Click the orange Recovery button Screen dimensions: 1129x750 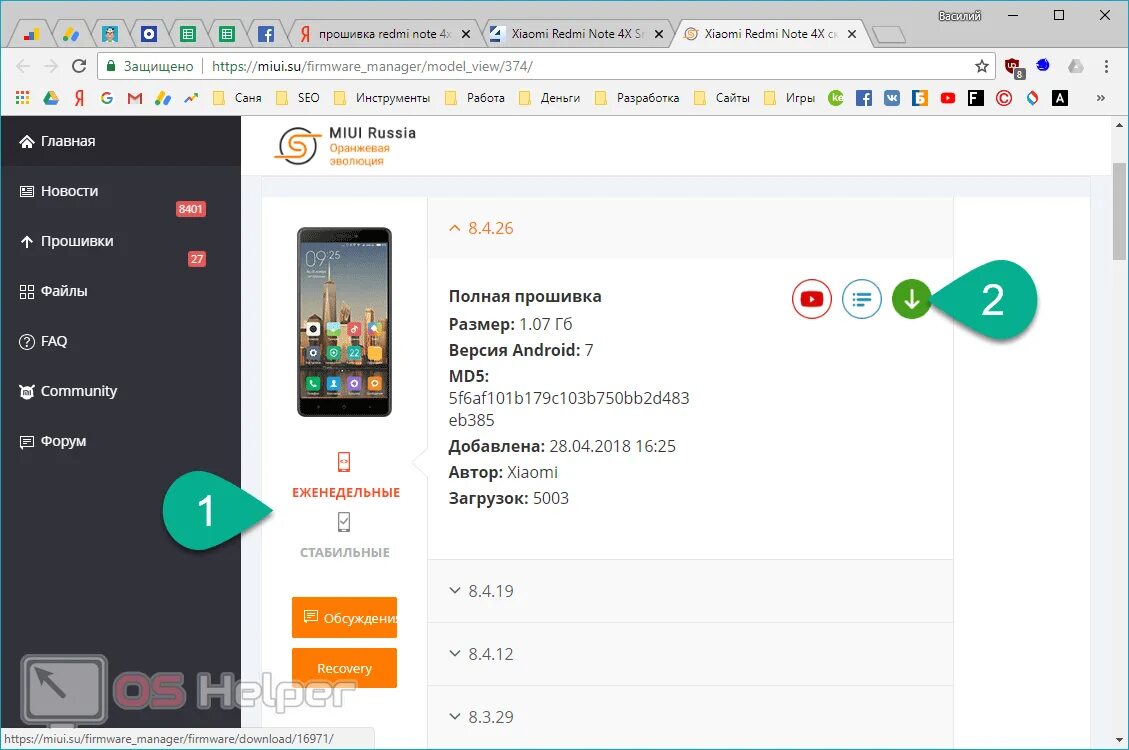[x=344, y=668]
